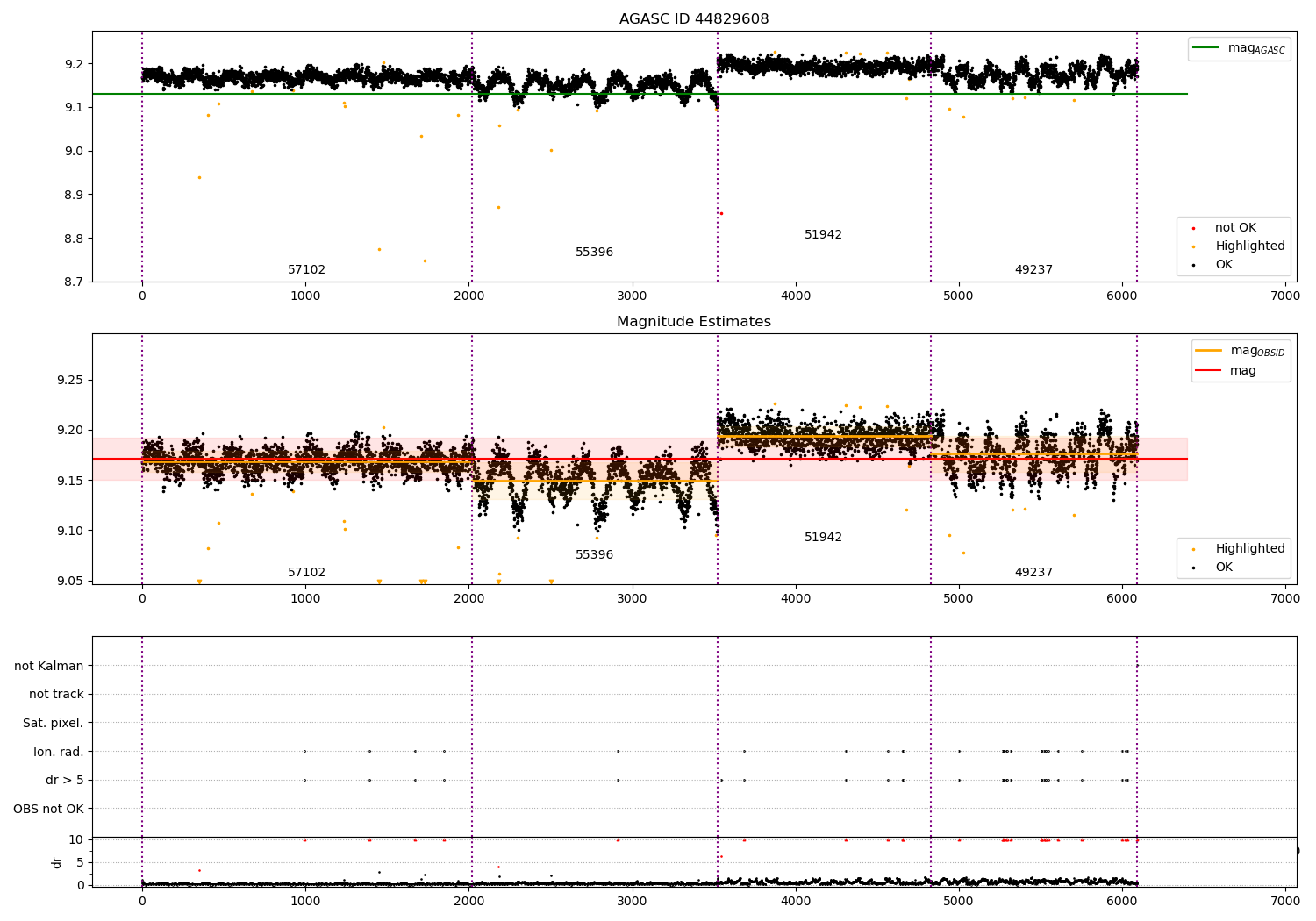This screenshot has width=1316, height=921.
Task: Click x-tick 4000 under the top plot
Action: click(795, 296)
